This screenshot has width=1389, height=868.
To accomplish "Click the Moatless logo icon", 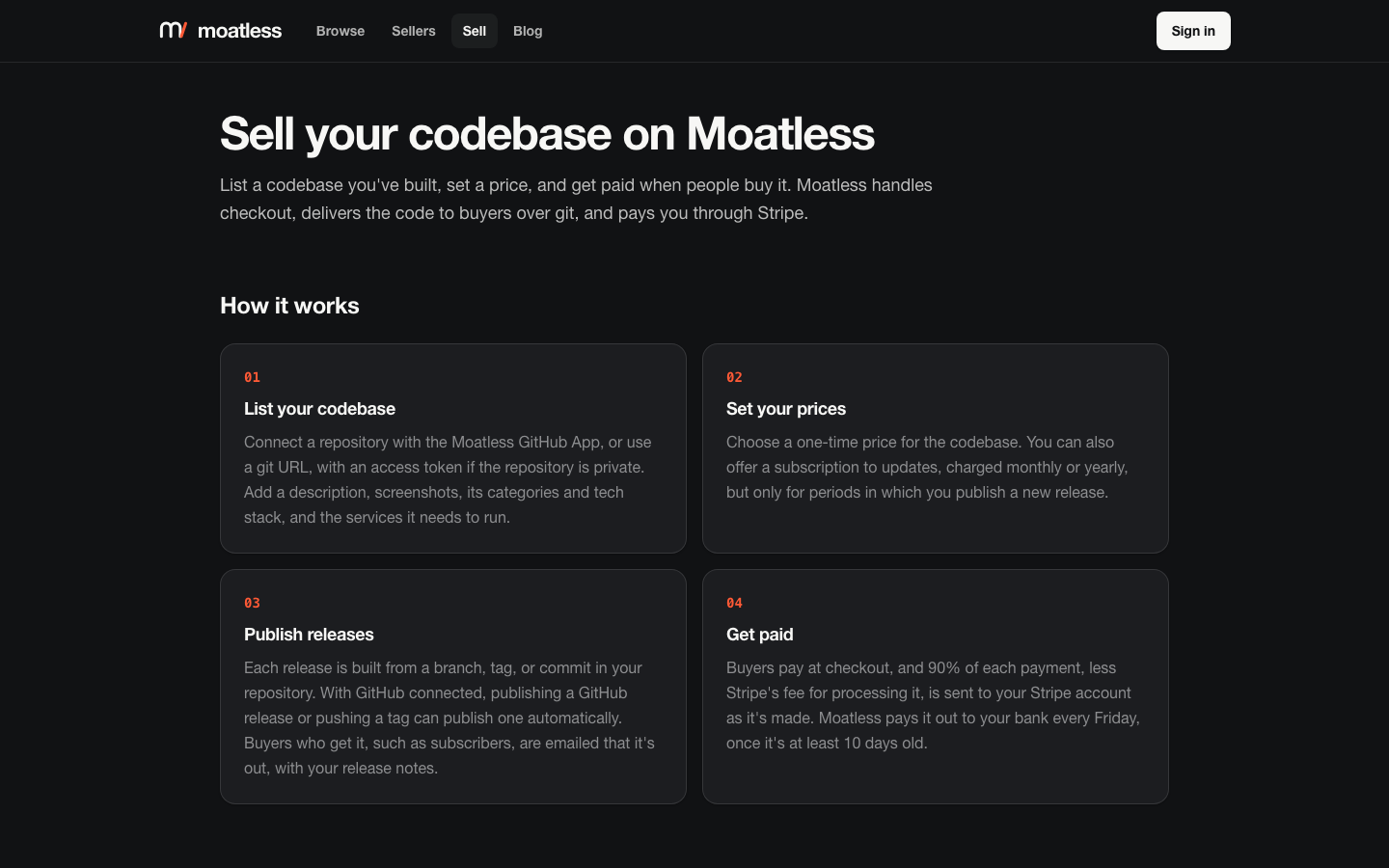I will 174,30.
